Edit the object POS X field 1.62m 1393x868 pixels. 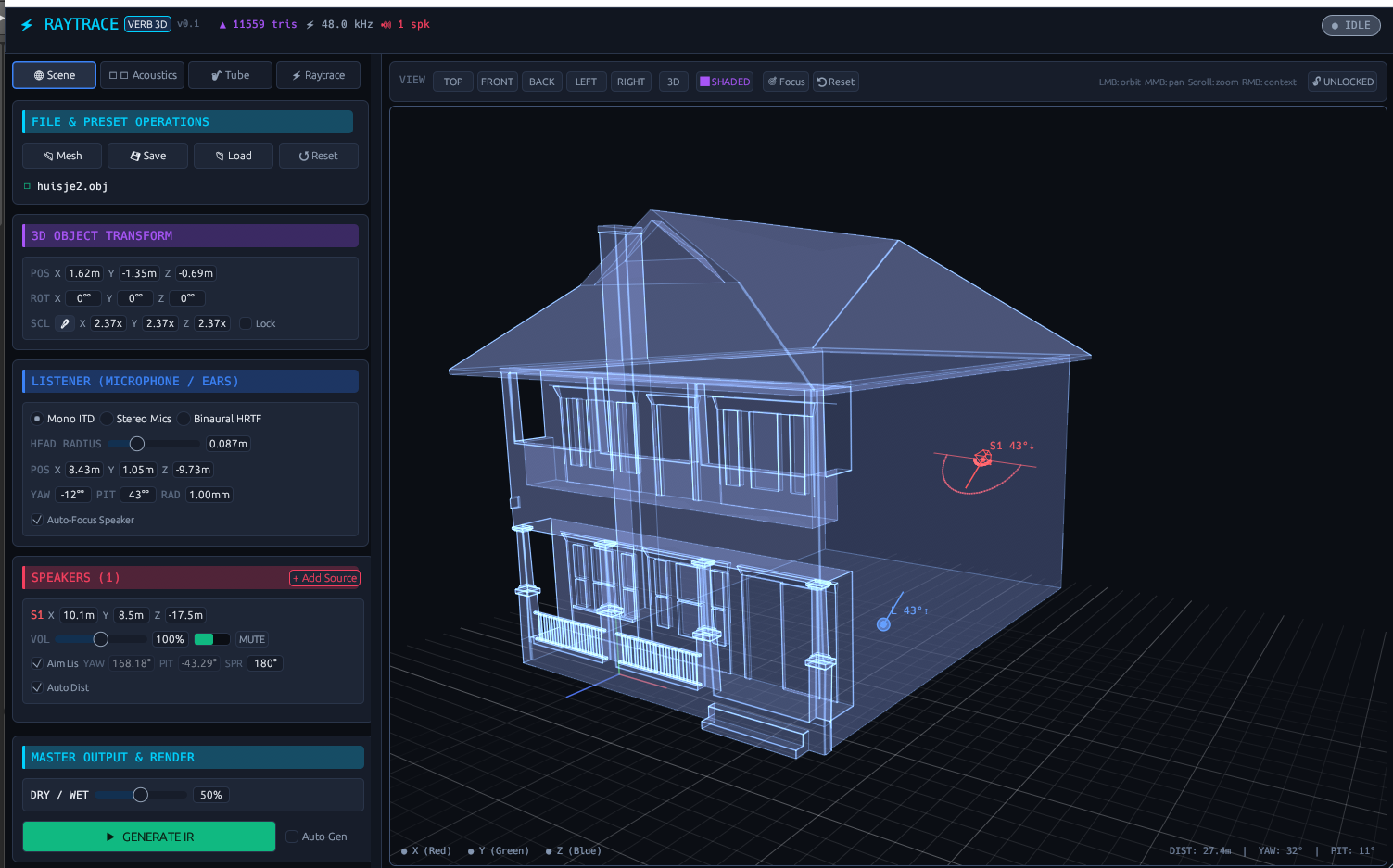tap(84, 273)
